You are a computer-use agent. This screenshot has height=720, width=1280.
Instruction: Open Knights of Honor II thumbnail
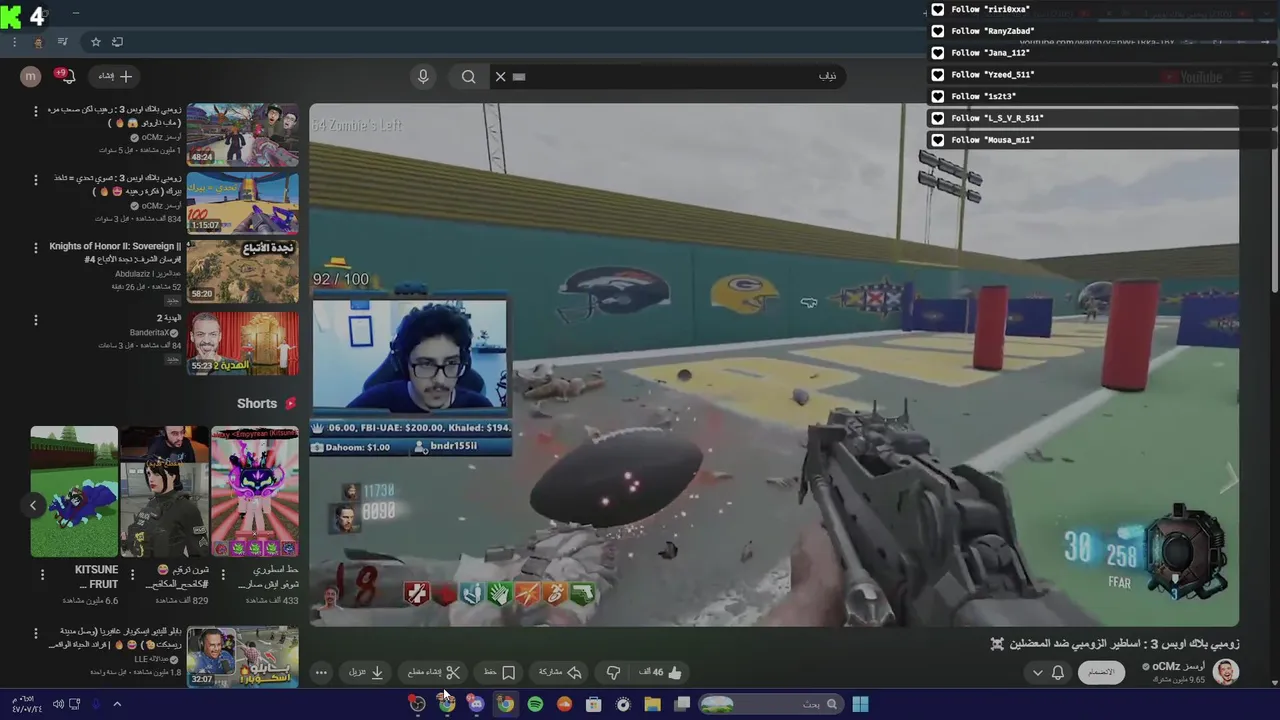242,271
